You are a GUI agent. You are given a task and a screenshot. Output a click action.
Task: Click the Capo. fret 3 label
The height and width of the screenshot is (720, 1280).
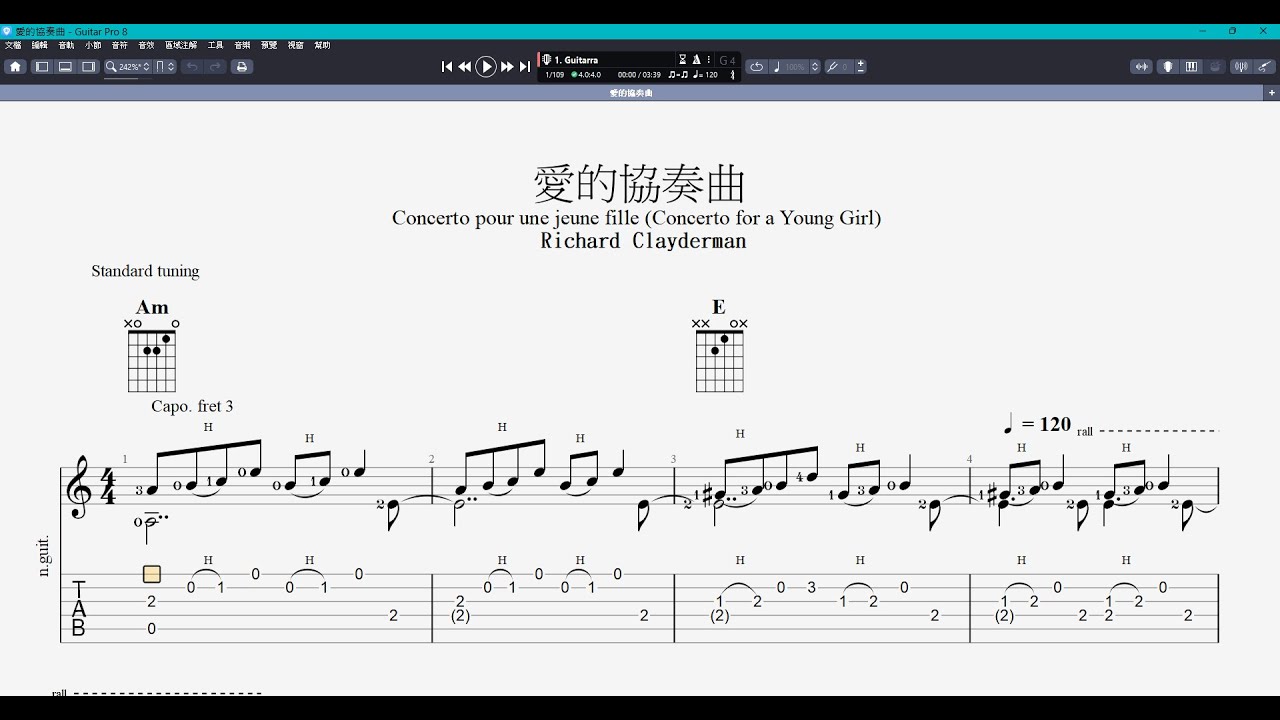(x=192, y=406)
